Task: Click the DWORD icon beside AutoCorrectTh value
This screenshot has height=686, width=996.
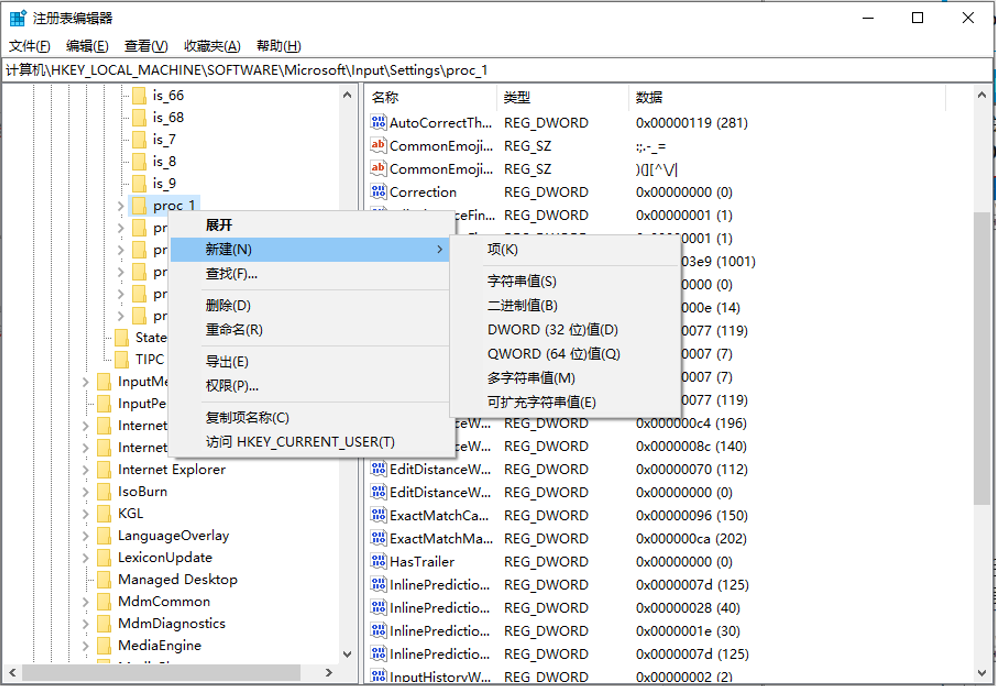Action: pos(378,123)
